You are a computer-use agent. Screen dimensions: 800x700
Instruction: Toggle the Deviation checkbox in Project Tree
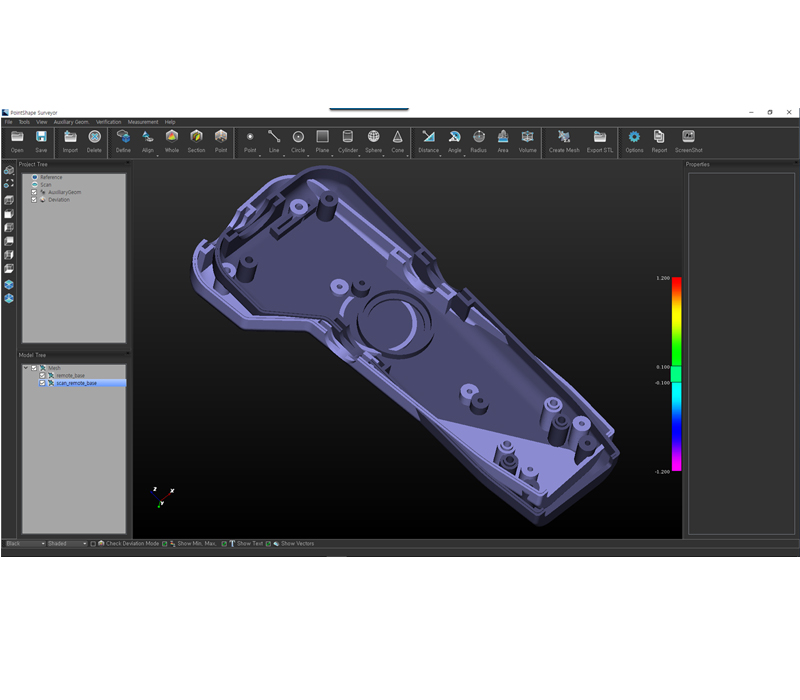tap(34, 199)
